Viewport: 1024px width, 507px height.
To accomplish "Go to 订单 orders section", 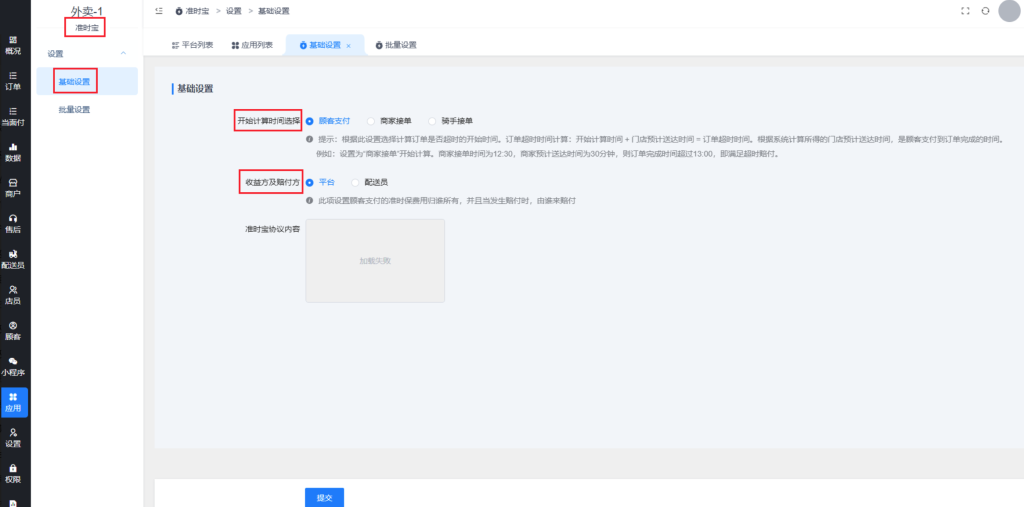I will click(x=13, y=80).
